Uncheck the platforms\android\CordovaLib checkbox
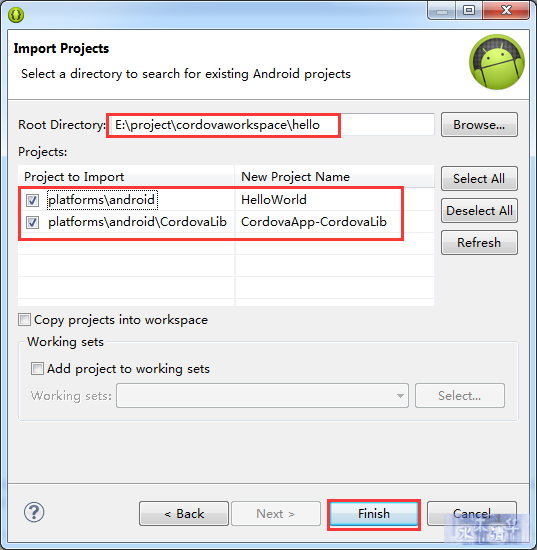The image size is (537, 550). (32, 222)
